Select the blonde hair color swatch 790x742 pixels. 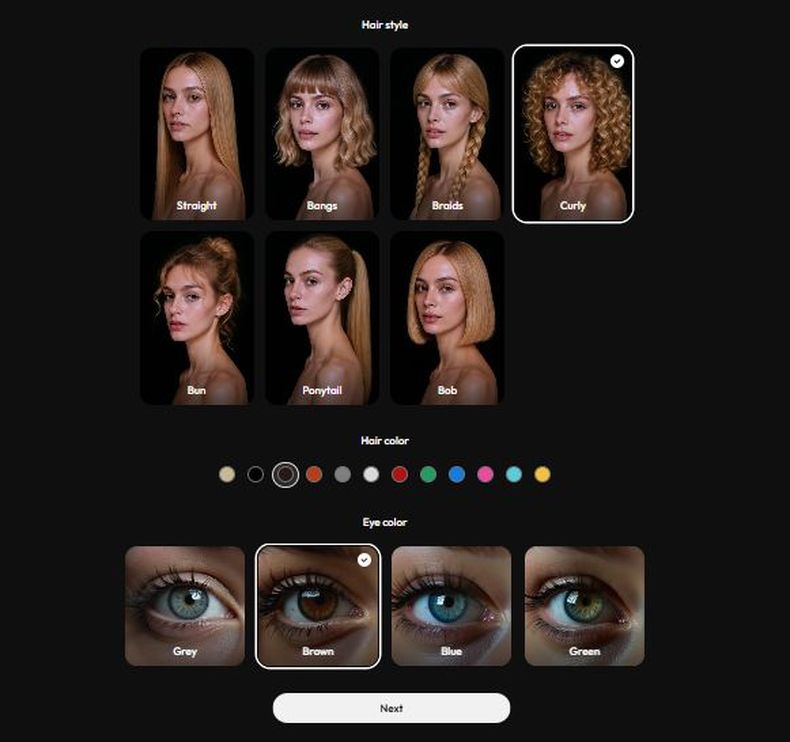pyautogui.click(x=227, y=474)
